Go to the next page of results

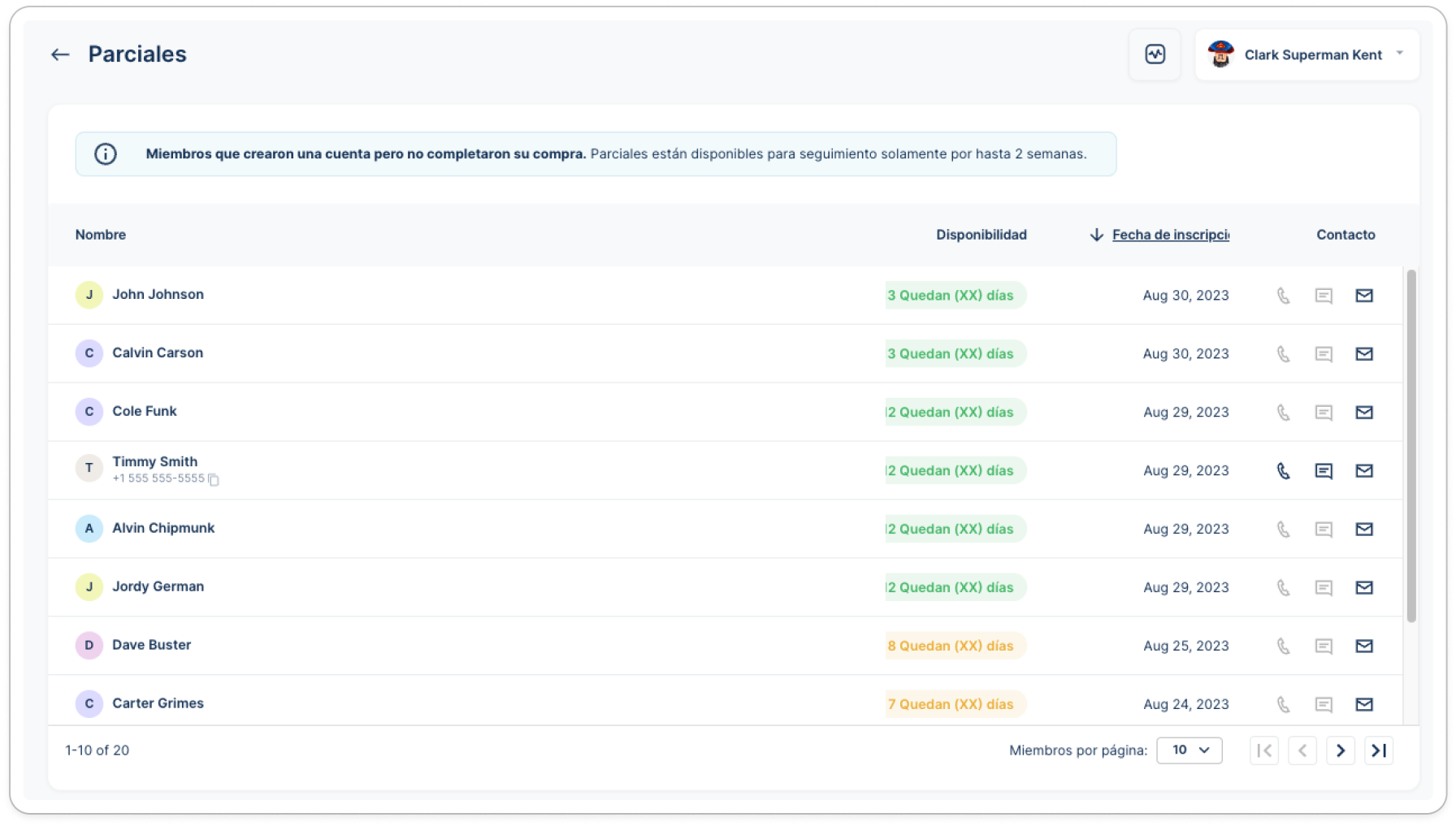tap(1341, 750)
